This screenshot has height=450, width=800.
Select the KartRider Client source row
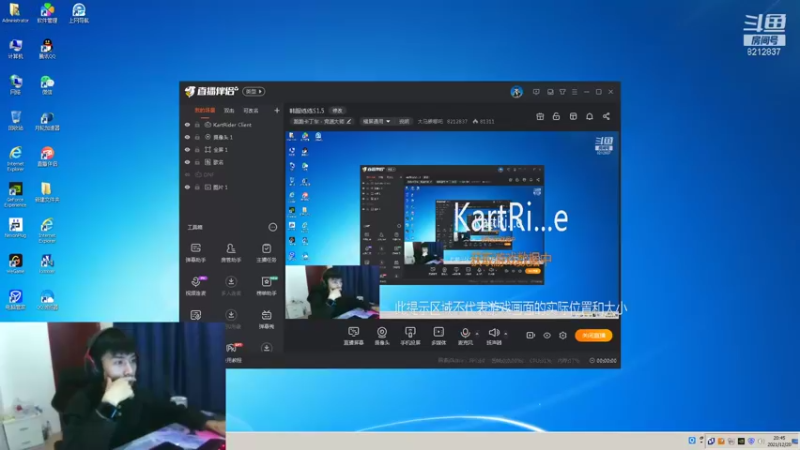point(232,124)
